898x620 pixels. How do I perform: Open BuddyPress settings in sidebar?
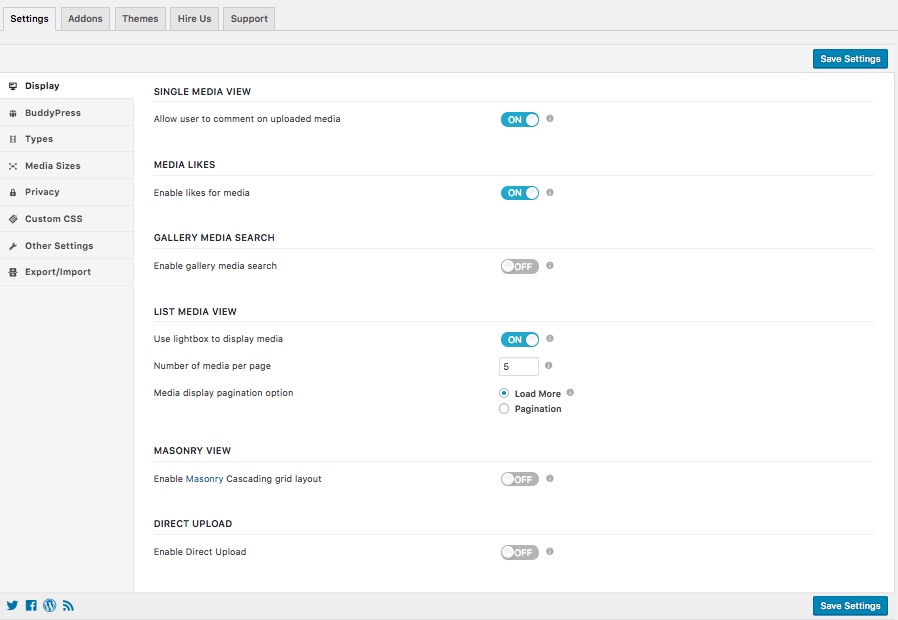pos(52,113)
